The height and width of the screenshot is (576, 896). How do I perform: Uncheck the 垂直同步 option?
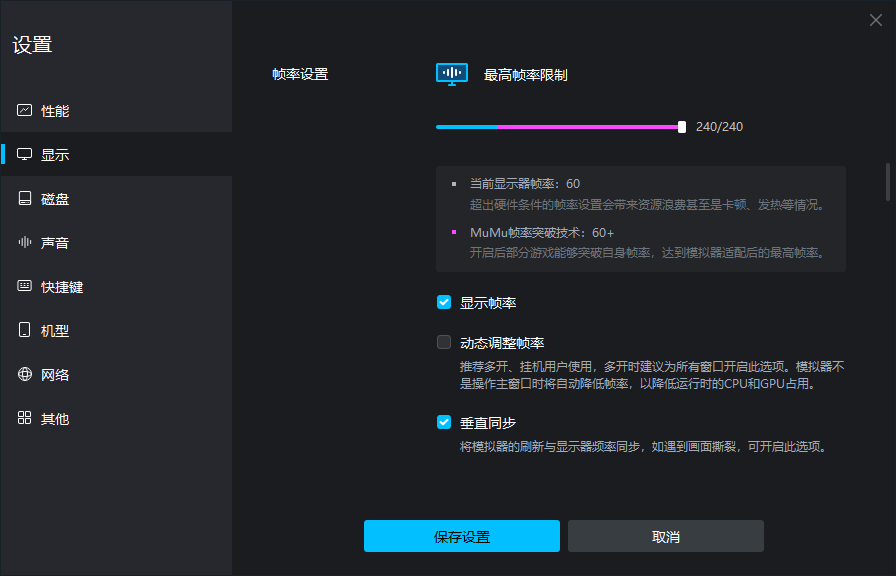443,422
